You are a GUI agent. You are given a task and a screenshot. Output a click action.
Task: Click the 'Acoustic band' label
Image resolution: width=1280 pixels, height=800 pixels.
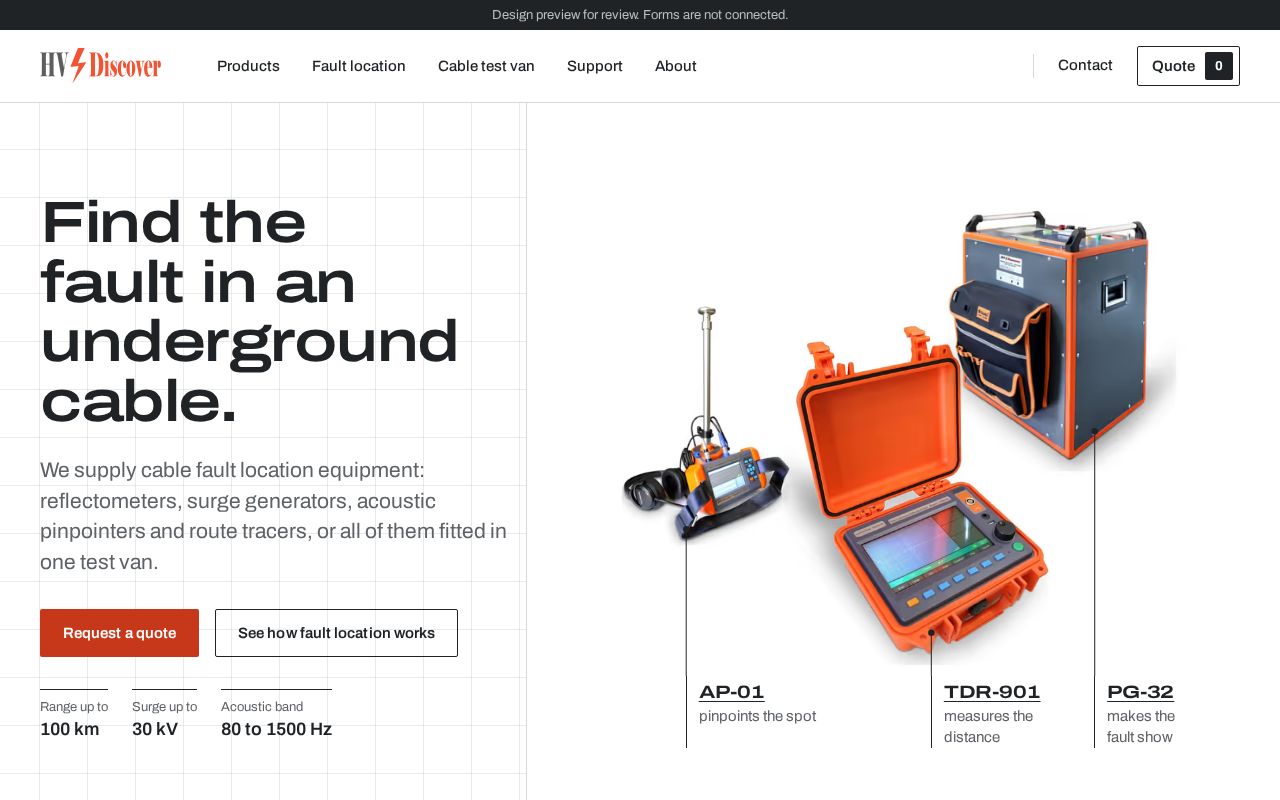pos(262,707)
